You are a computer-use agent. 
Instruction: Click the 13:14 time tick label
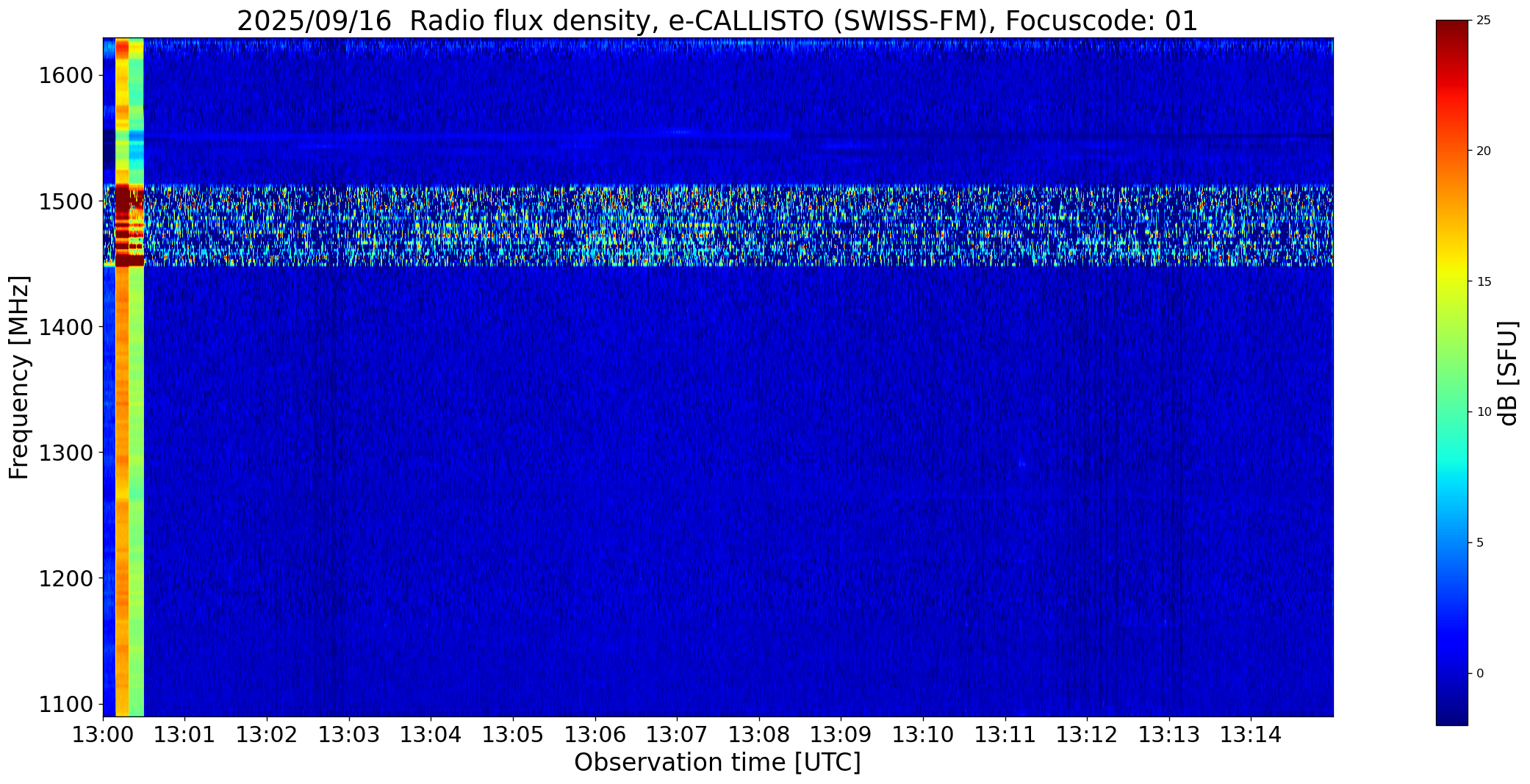click(x=1251, y=735)
